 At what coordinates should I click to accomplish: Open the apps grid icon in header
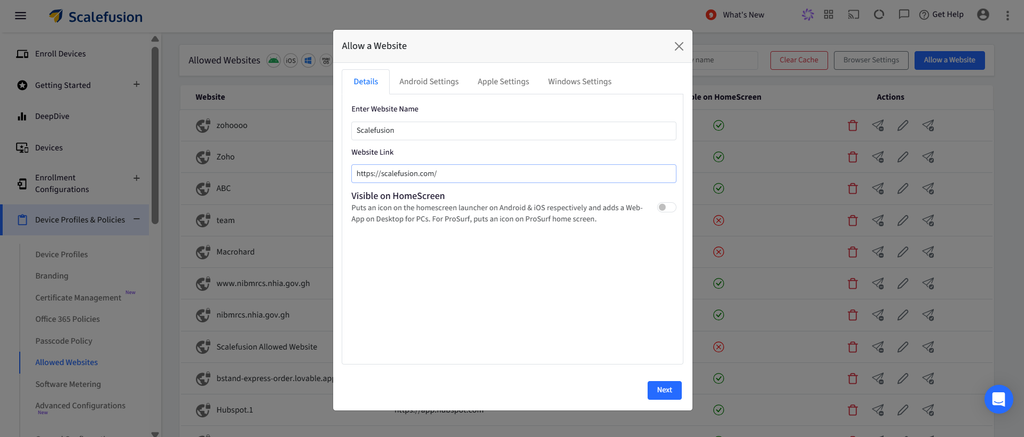[829, 14]
